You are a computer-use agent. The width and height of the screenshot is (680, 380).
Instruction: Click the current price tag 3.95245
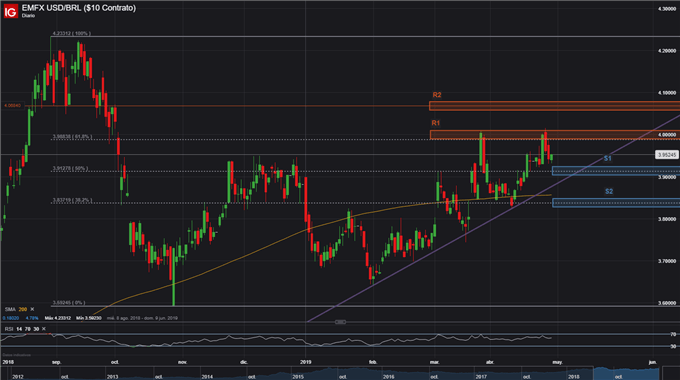[x=667, y=155]
